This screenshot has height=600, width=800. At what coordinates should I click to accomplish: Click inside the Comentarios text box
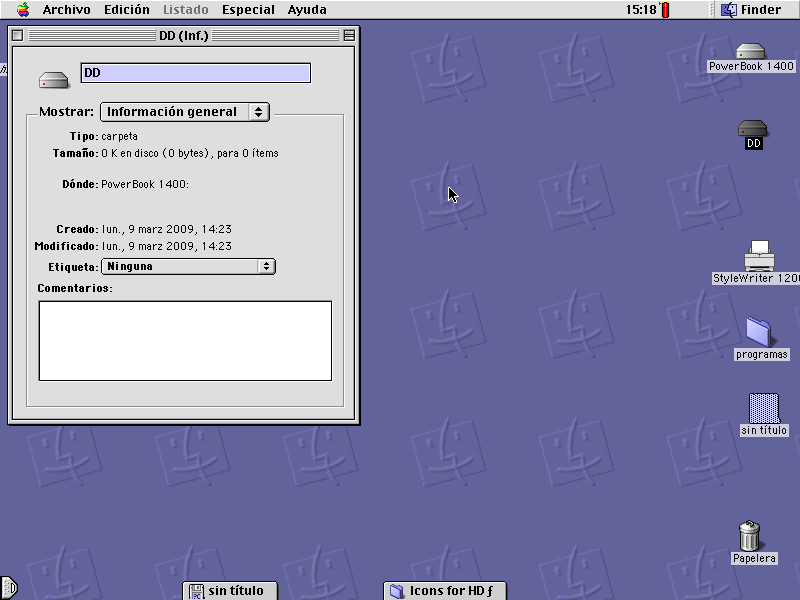tap(185, 341)
